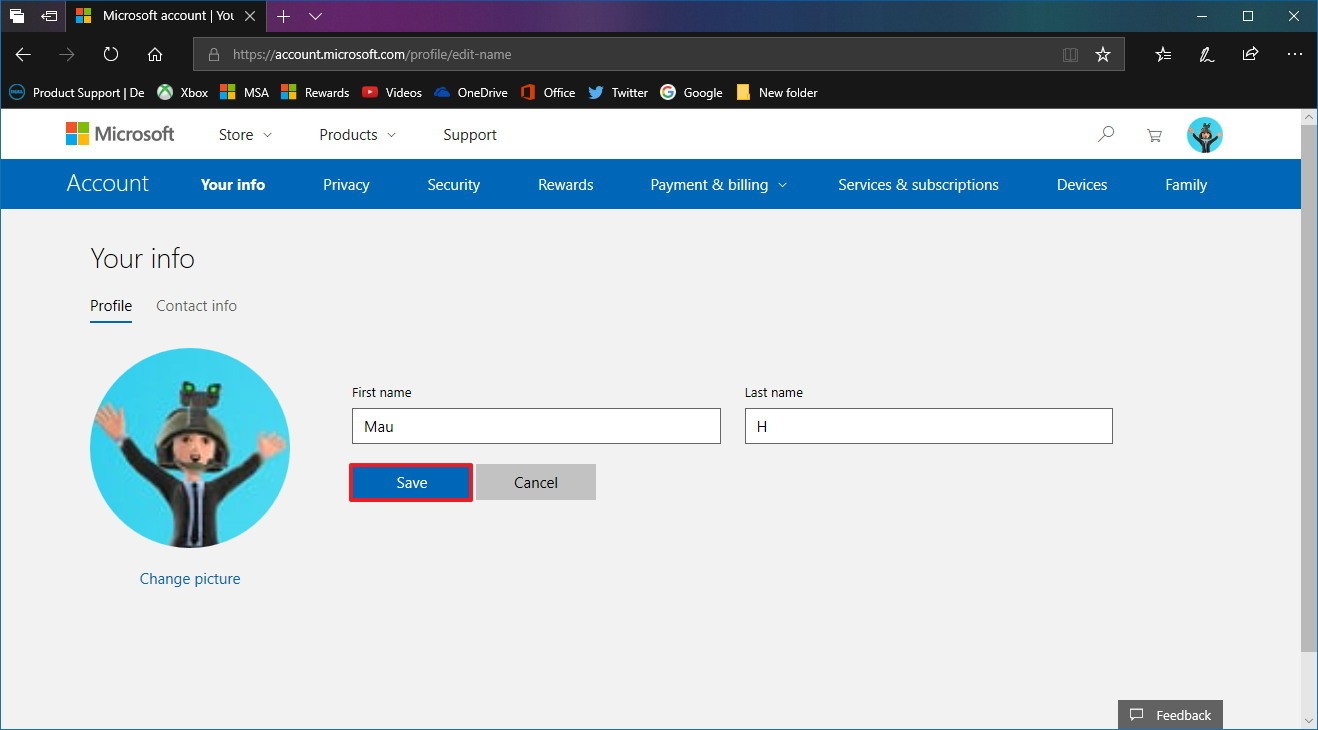Open the shopping cart icon
This screenshot has width=1318, height=730.
[1154, 134]
